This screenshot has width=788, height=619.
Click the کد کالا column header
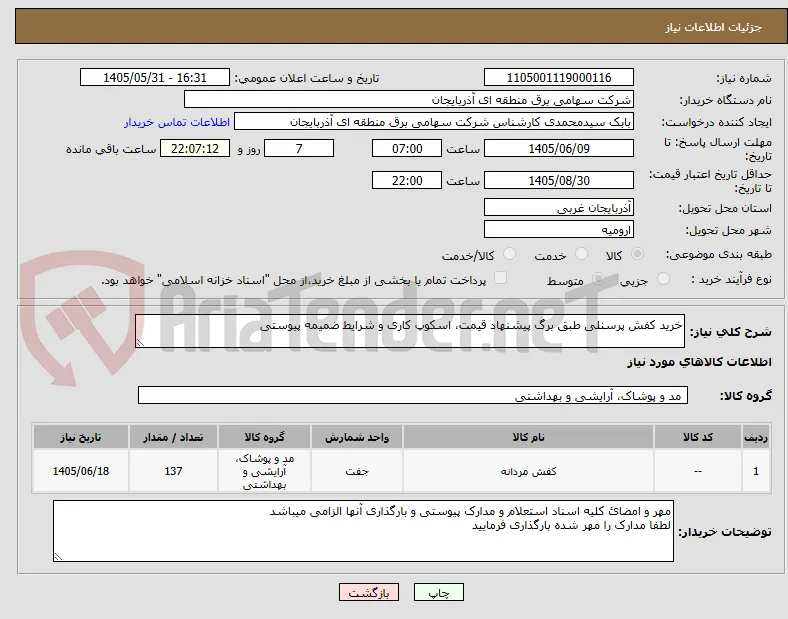(698, 437)
